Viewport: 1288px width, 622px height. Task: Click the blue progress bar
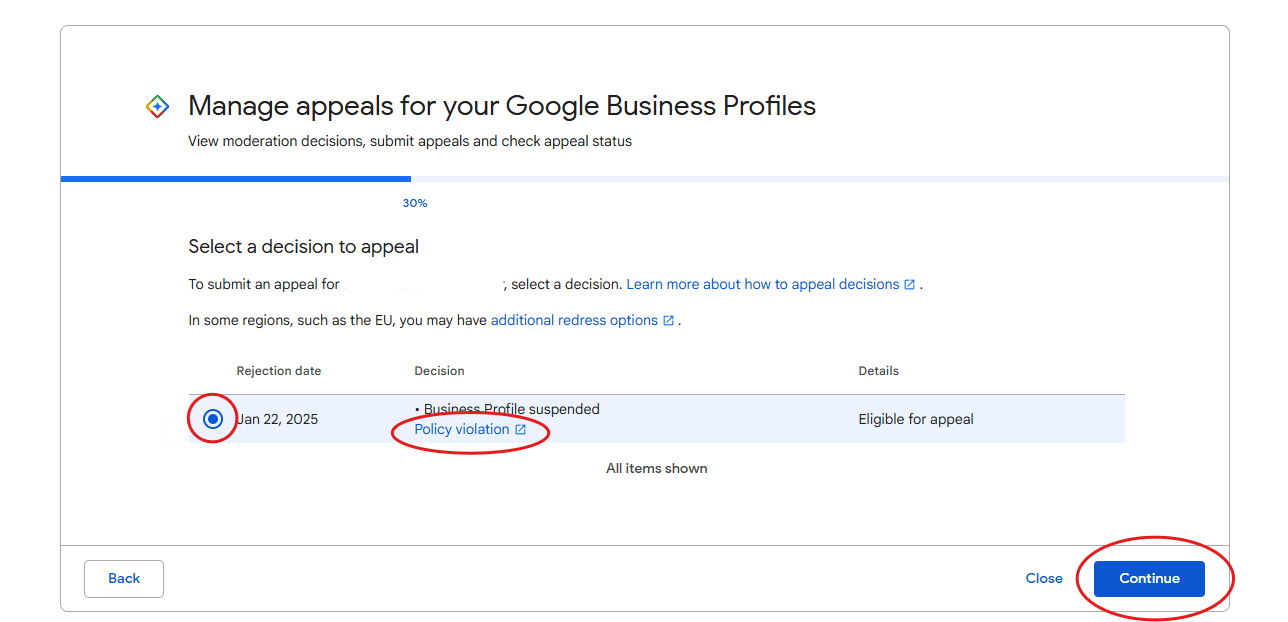[236, 179]
